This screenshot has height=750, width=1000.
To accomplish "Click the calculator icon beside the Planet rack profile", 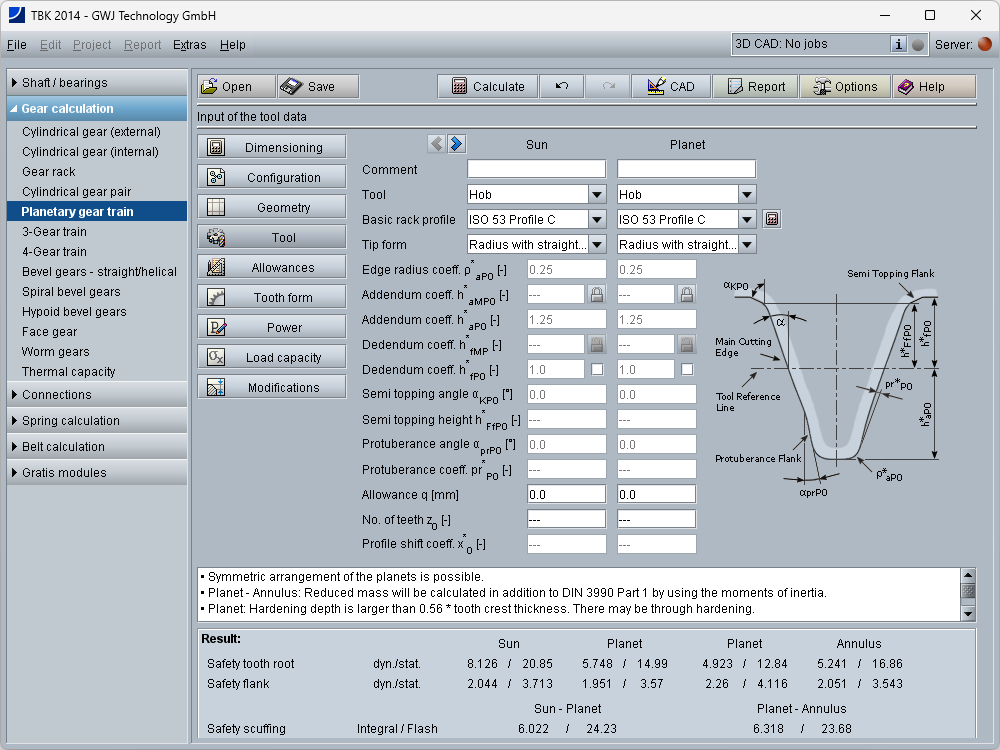I will click(771, 219).
